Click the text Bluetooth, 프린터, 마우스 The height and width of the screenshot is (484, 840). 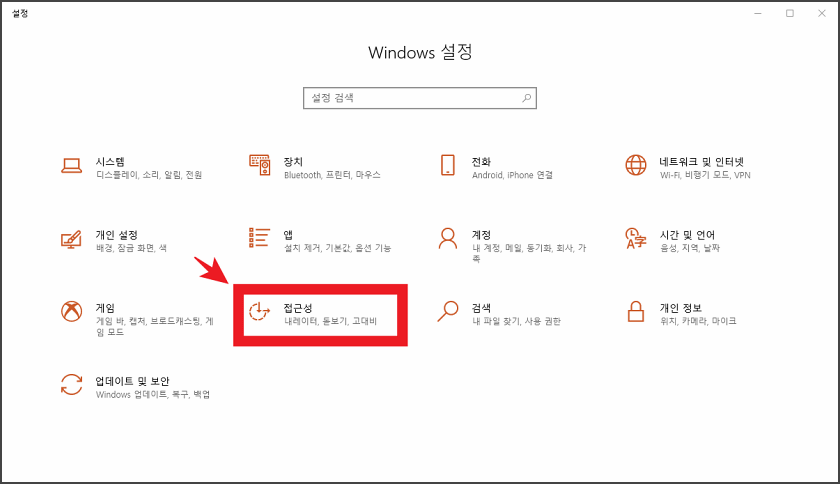[332, 175]
